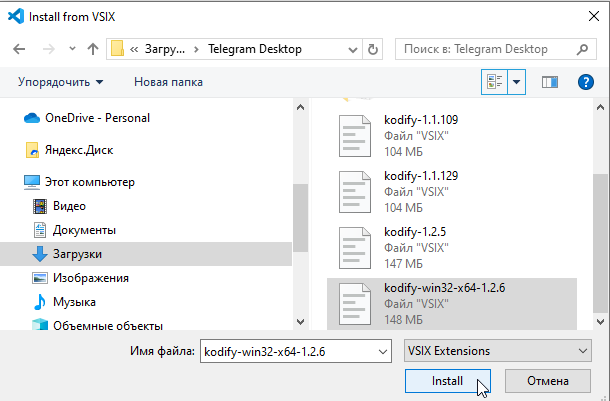Screen dimensions: 610x401
Task: Click the Документы page icon
Action: pyautogui.click(x=40, y=230)
